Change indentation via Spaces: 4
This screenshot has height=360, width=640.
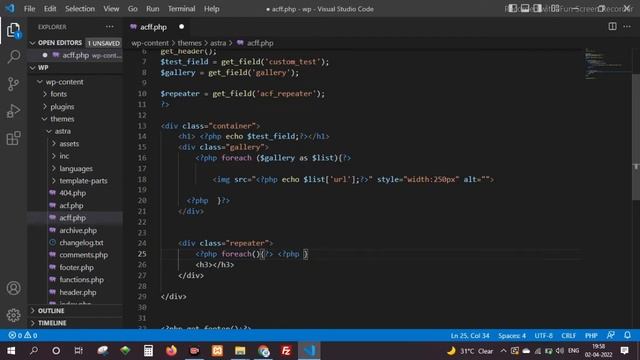click(x=512, y=336)
